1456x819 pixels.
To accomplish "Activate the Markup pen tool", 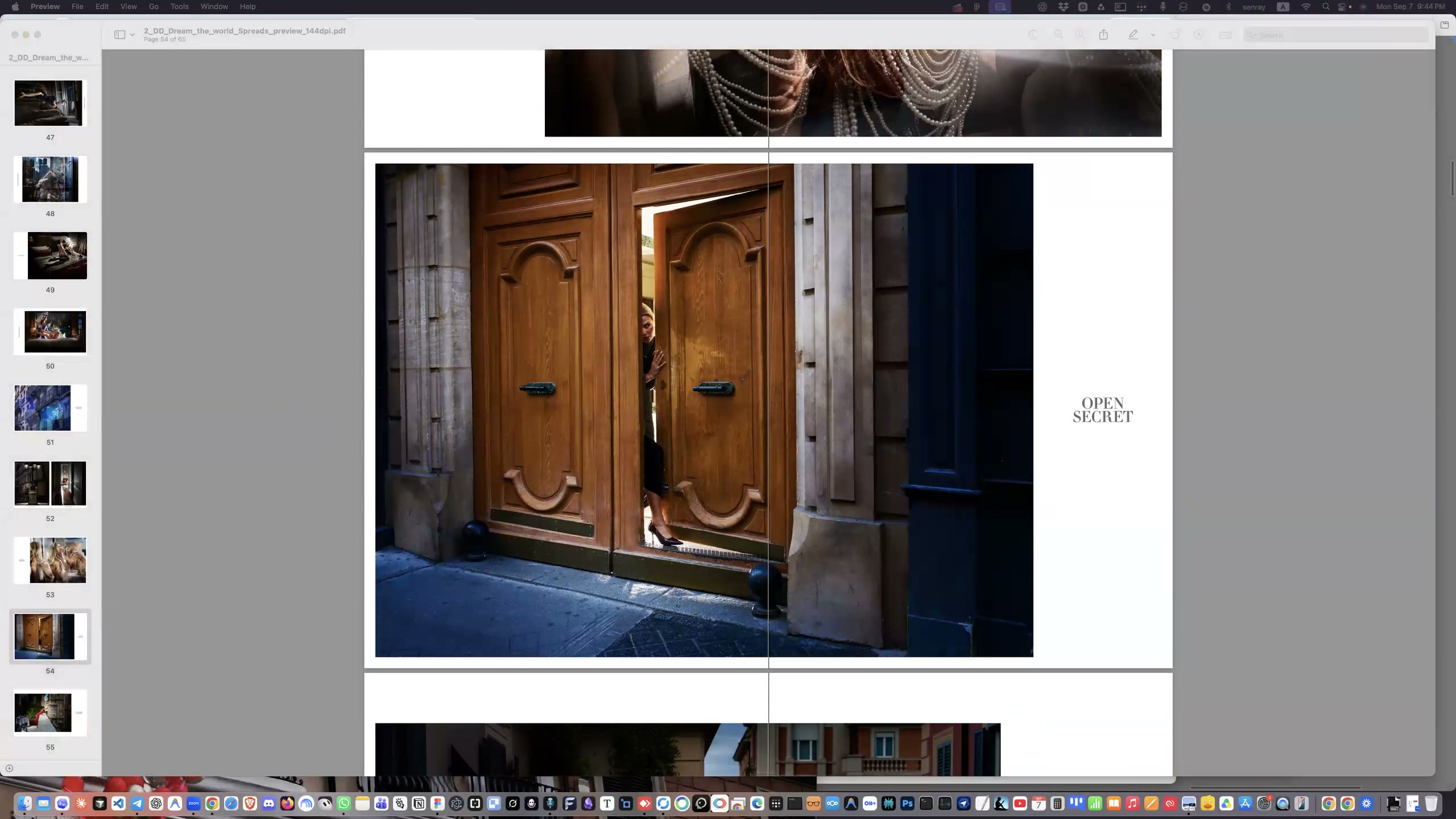I will (x=1133, y=35).
